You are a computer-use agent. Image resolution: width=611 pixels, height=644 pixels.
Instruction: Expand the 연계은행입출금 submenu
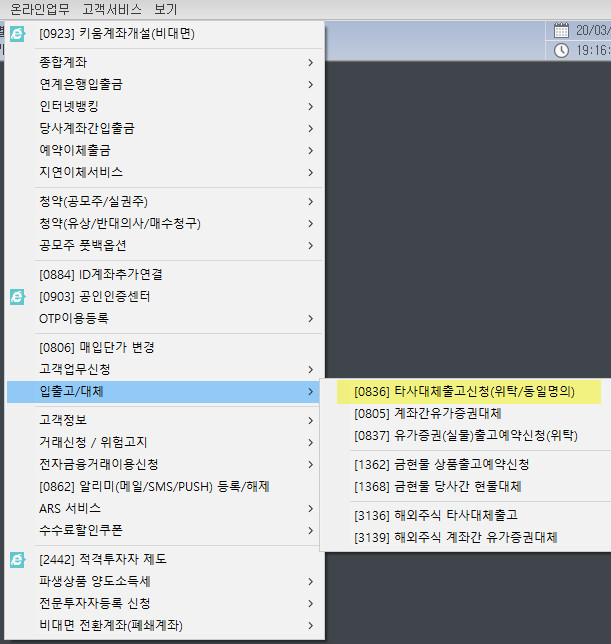point(164,85)
